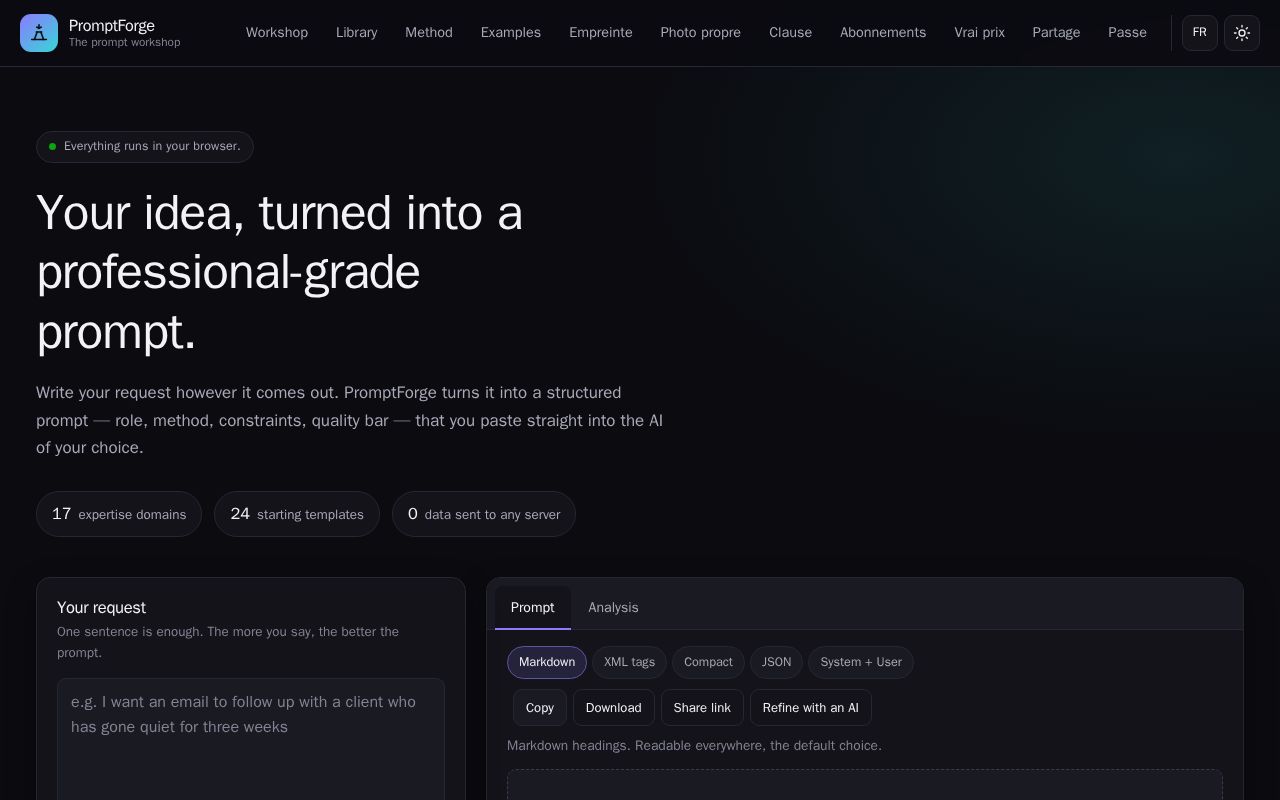Select the Compact output format
1280x800 pixels.
tap(708, 662)
